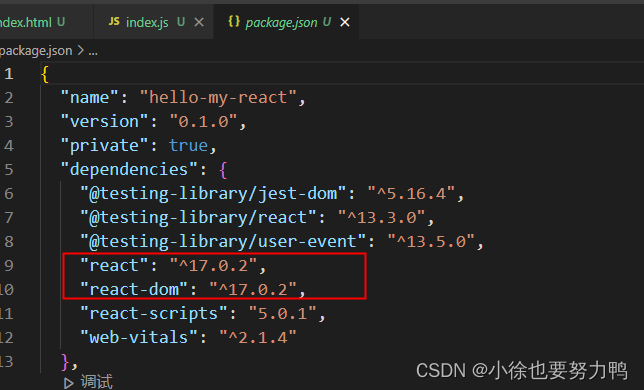Click the "@testing-library/user-event" key

[x=223, y=241]
